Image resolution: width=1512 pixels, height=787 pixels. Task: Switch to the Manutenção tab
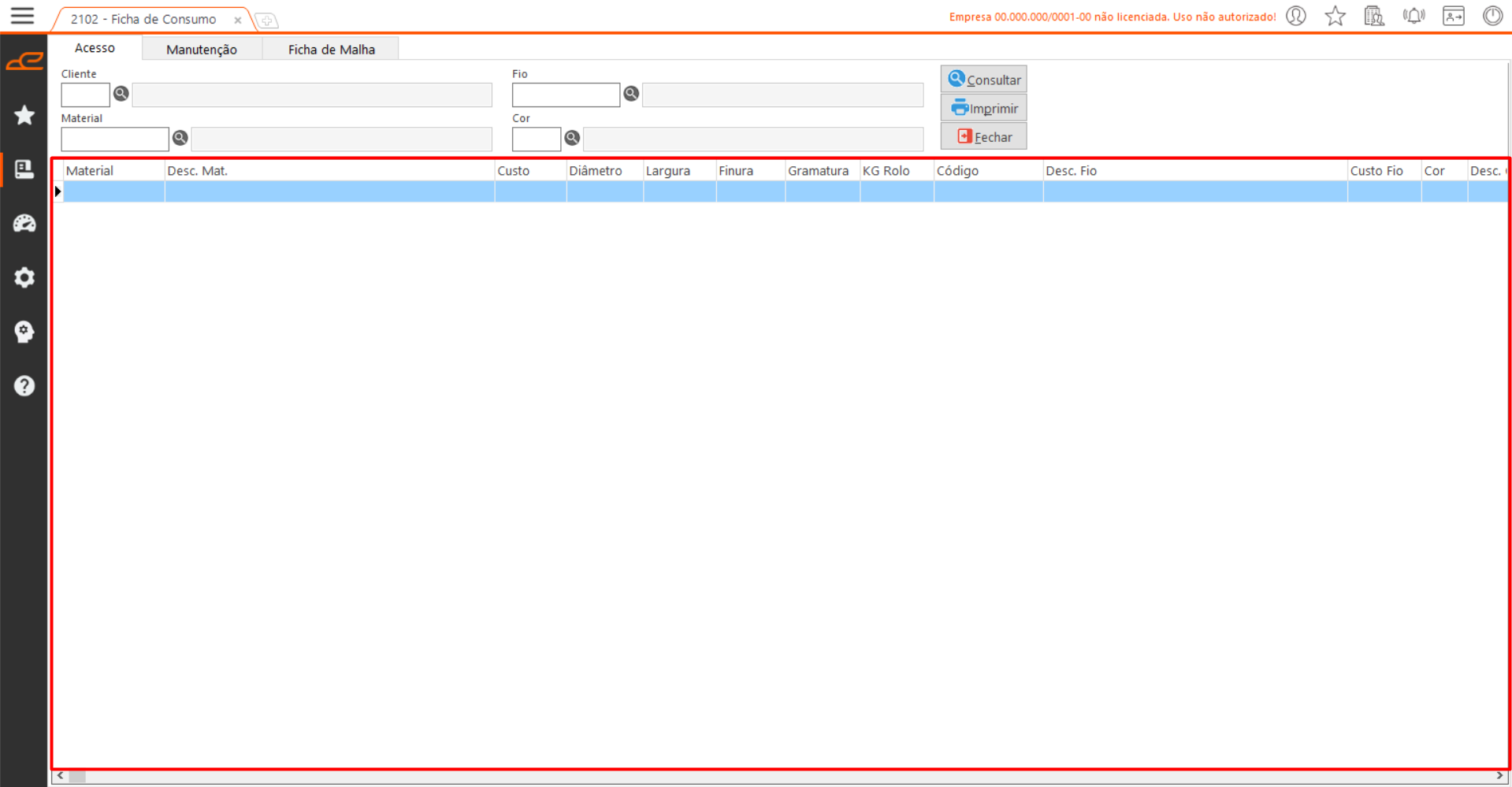201,50
